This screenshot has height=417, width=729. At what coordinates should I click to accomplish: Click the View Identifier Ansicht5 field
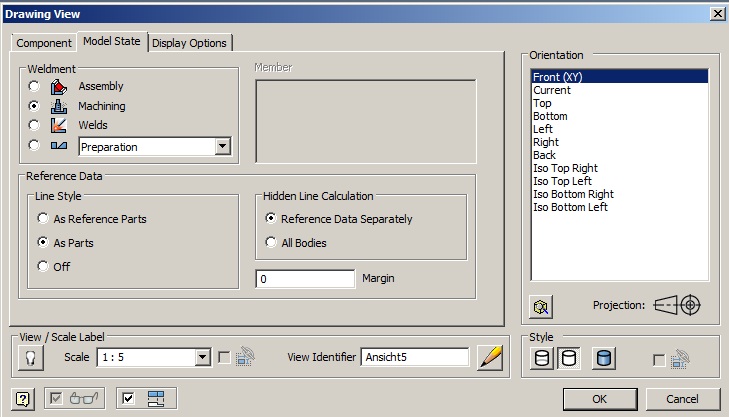point(415,358)
